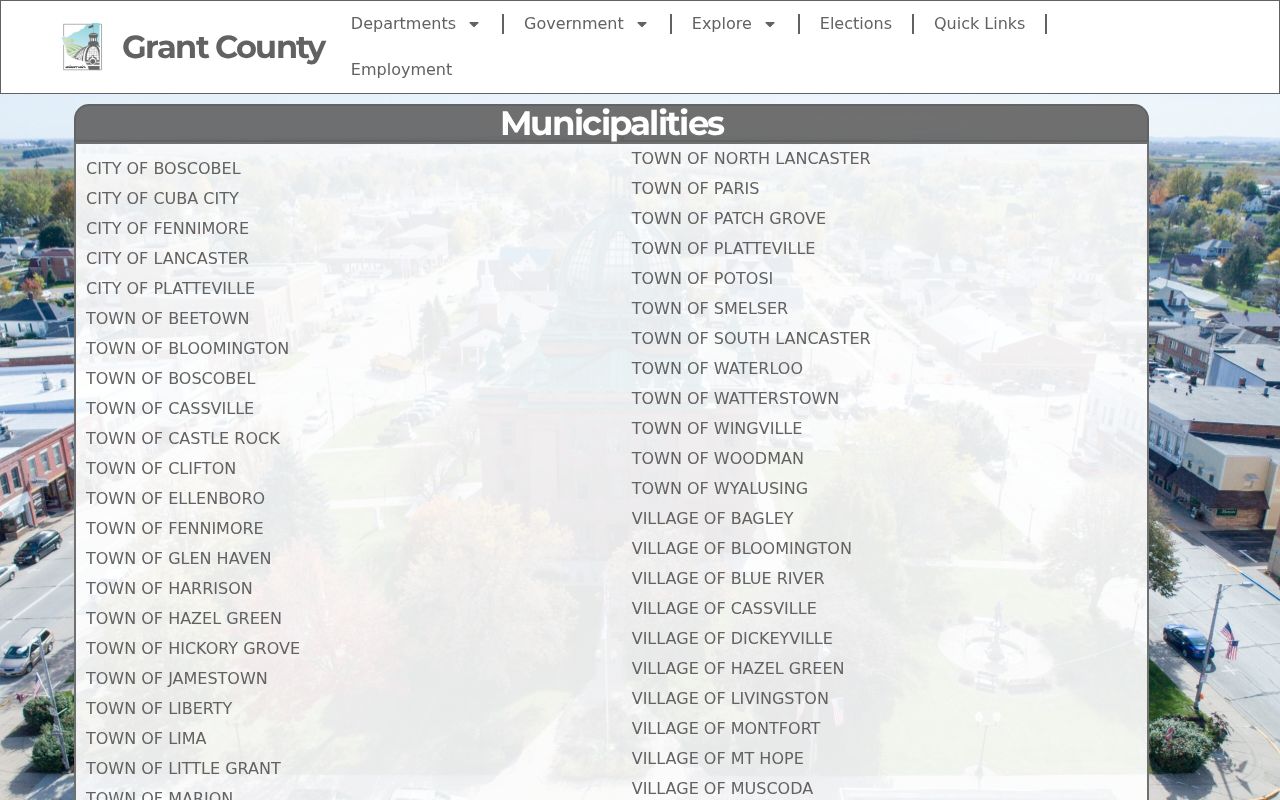Viewport: 1280px width, 800px height.
Task: Open Town of Hickory Grove link
Action: pos(193,648)
